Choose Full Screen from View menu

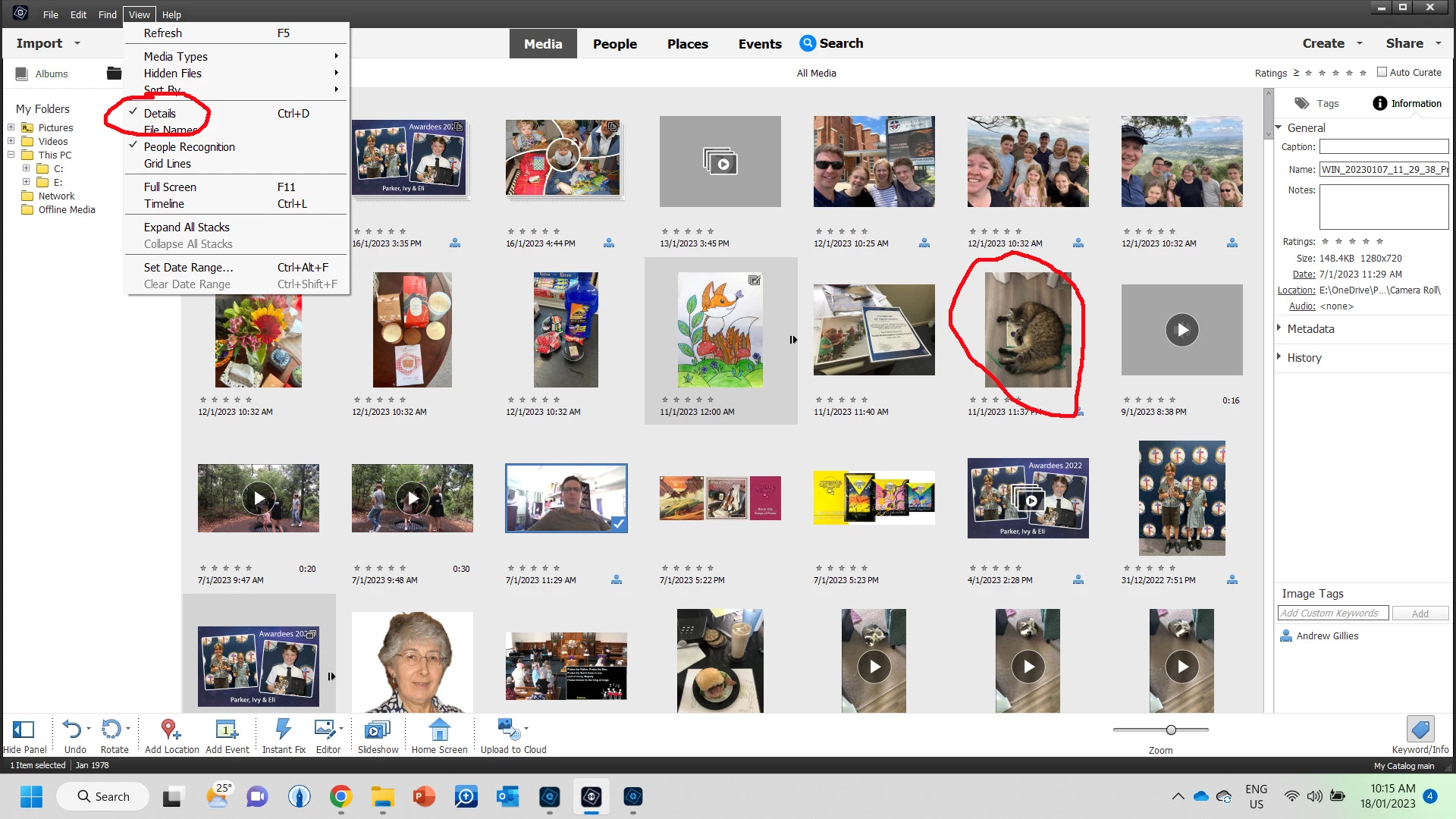coord(170,187)
